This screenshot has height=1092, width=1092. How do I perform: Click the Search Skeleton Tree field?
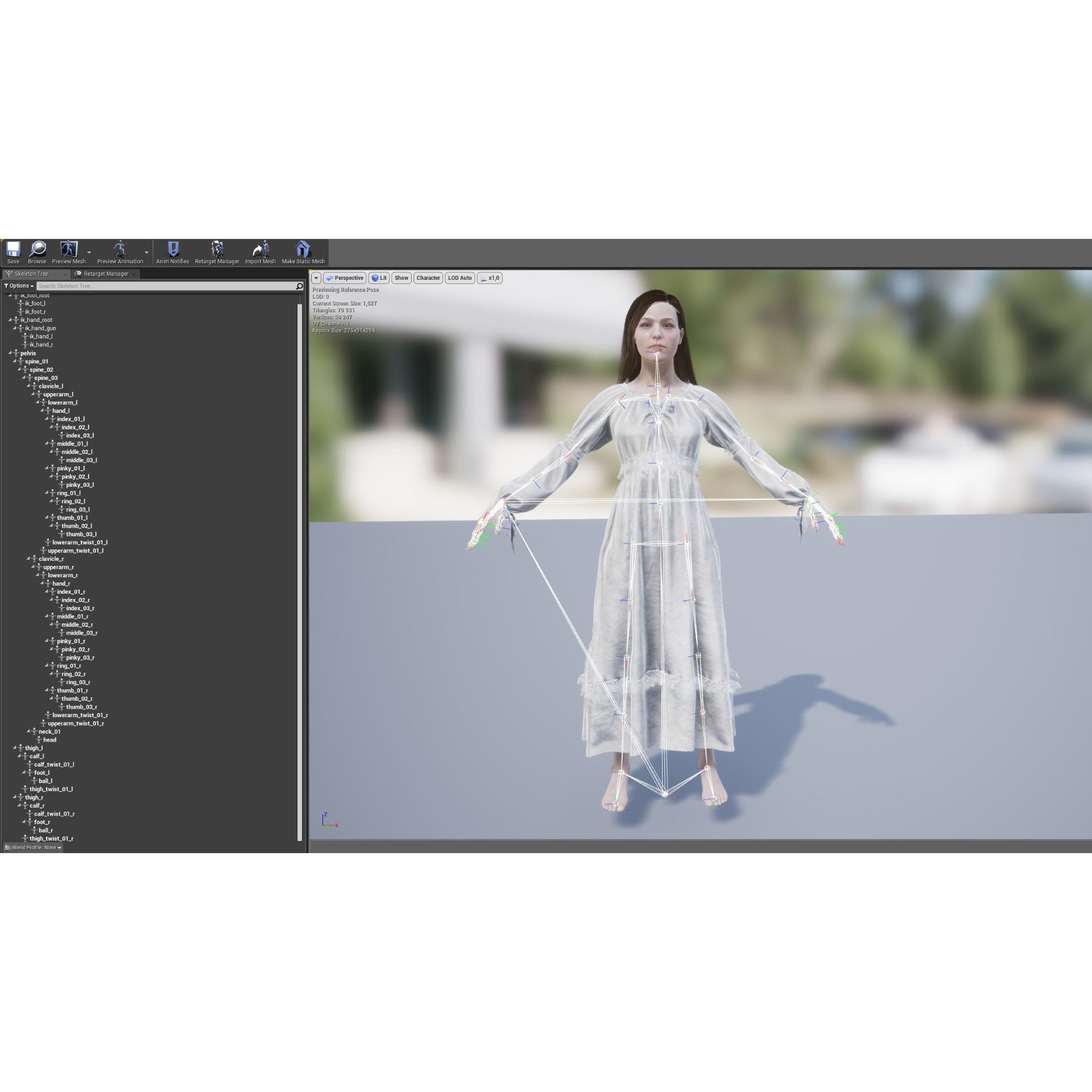coord(165,286)
